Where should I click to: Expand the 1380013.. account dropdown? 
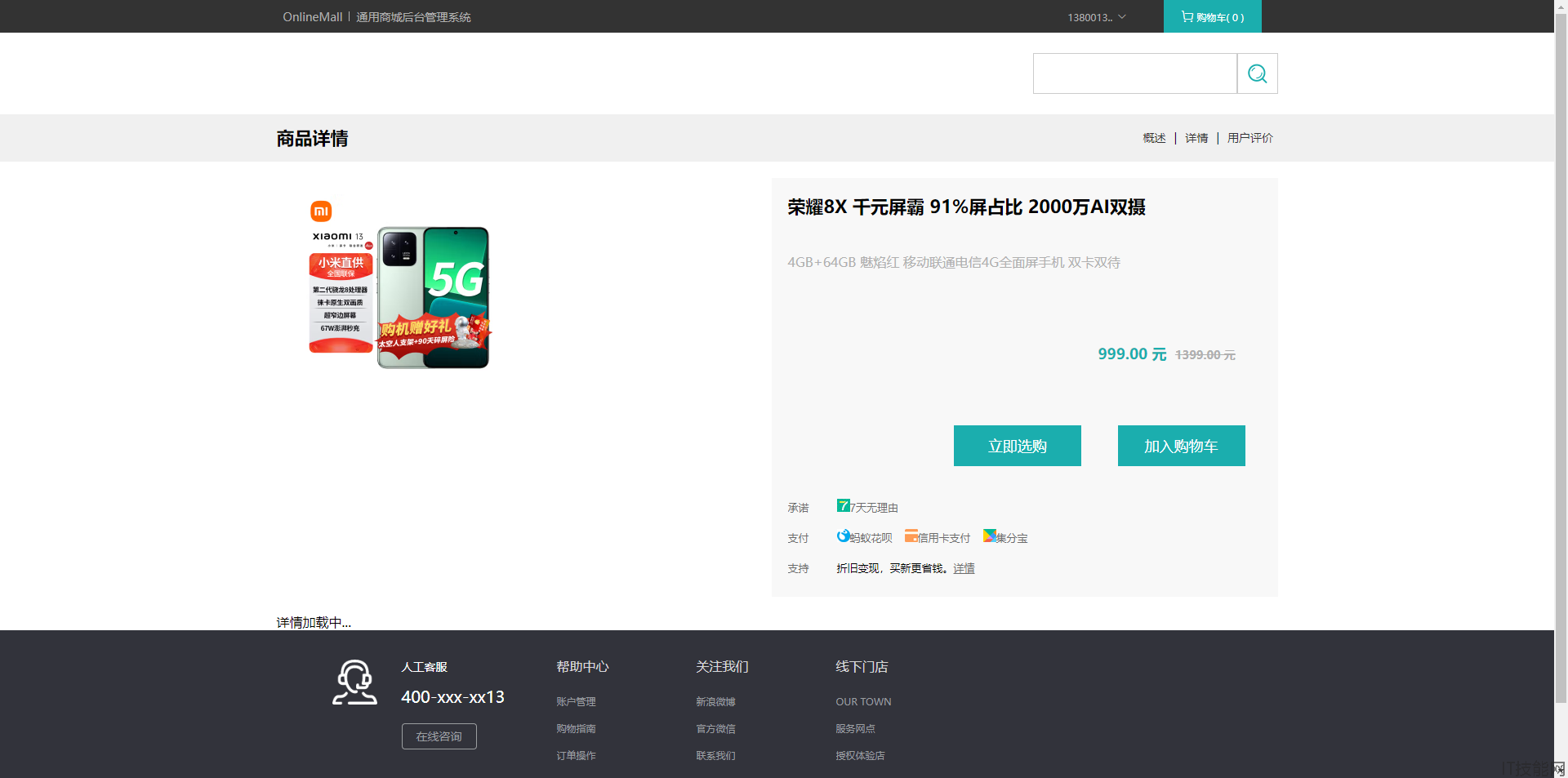tap(1097, 17)
